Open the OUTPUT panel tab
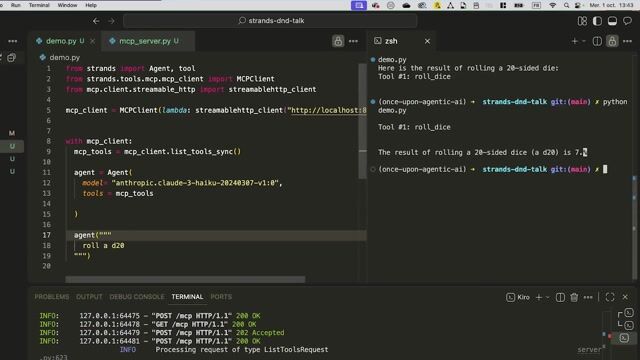Viewport: 640px width, 360px height. (x=89, y=297)
